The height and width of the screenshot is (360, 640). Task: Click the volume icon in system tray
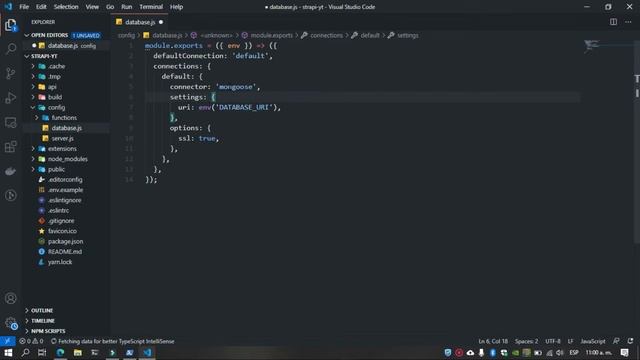pyautogui.click(x=560, y=353)
